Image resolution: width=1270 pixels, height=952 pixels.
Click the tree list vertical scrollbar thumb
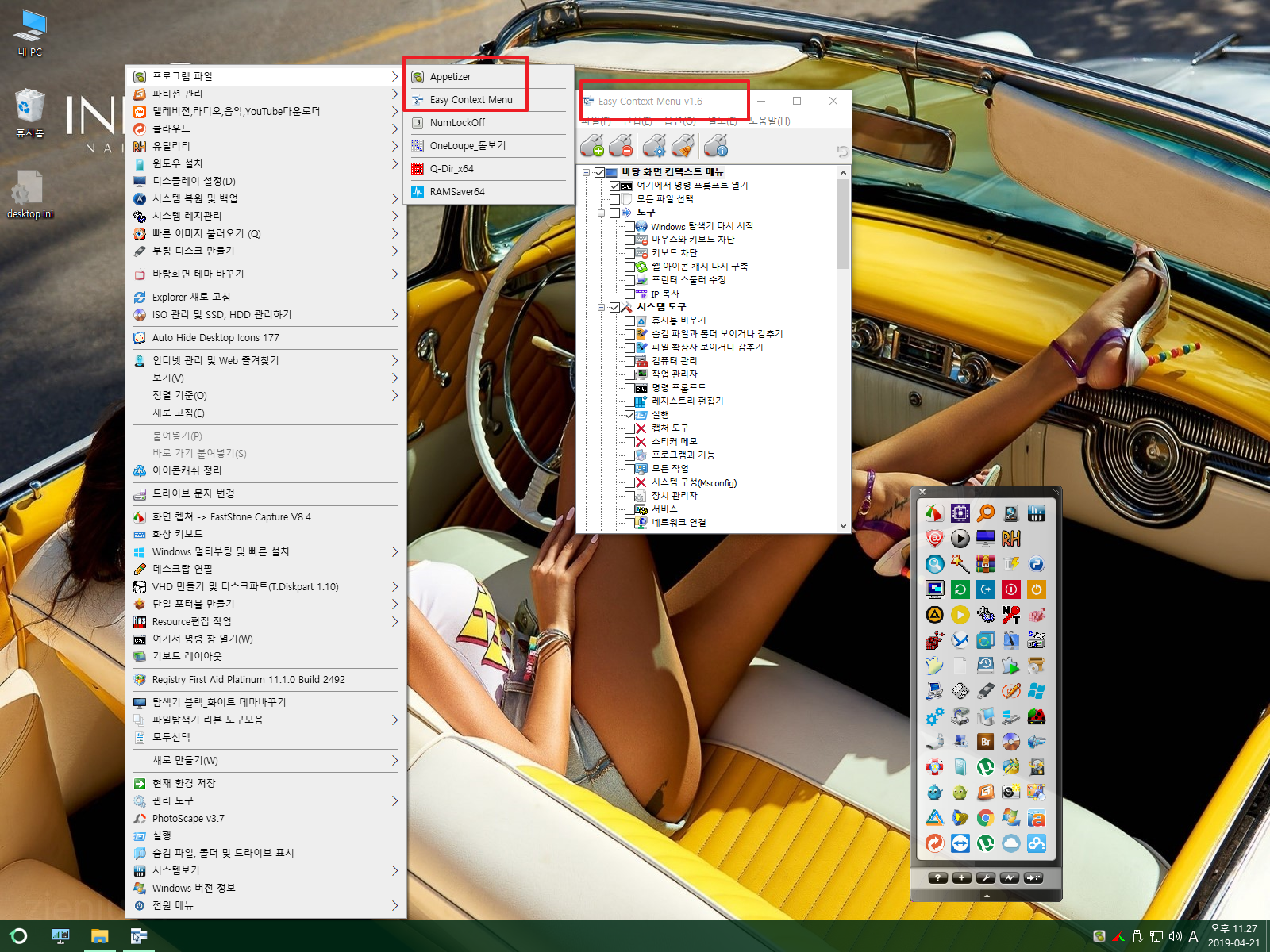click(843, 225)
